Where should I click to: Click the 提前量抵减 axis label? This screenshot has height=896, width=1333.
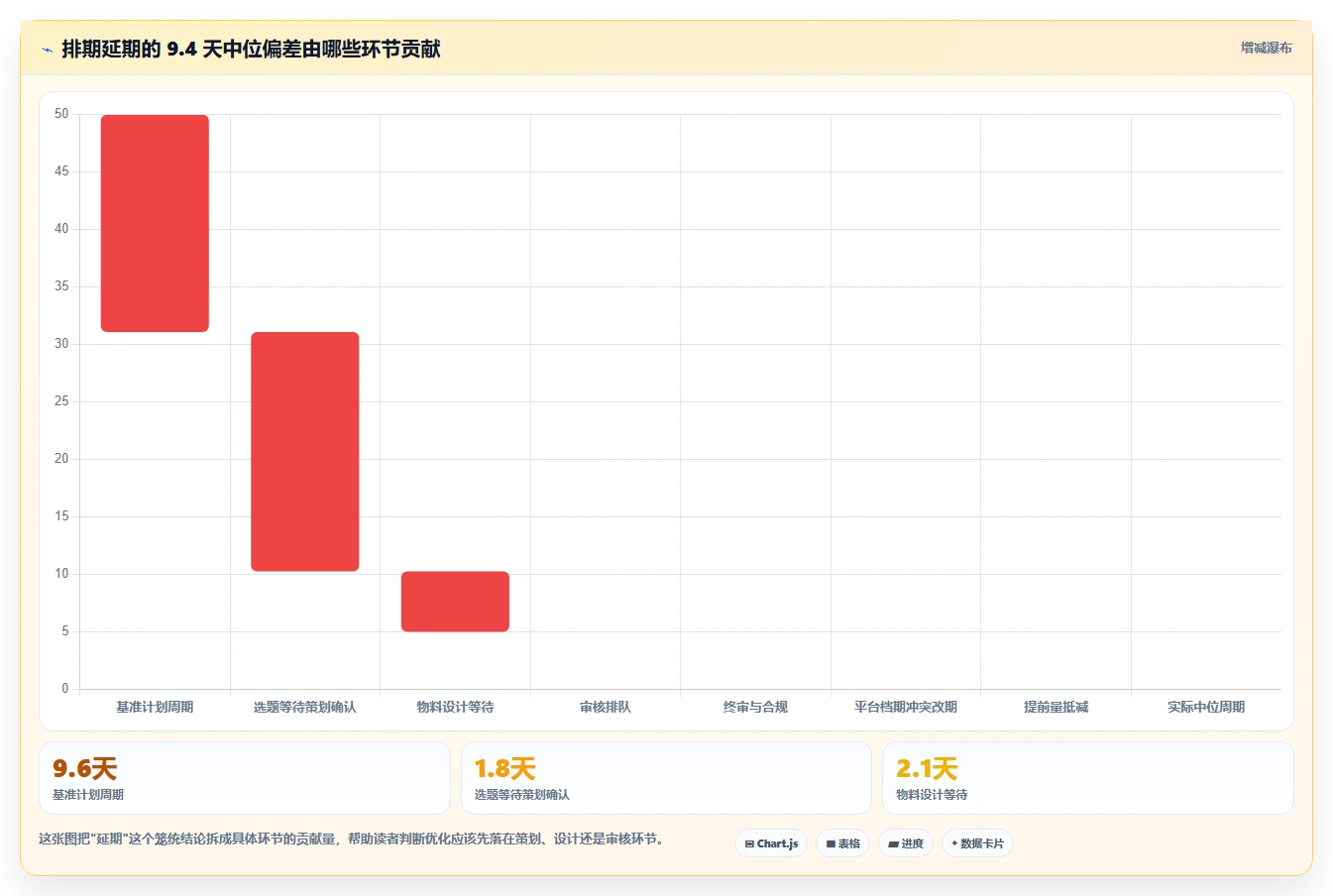point(1055,707)
